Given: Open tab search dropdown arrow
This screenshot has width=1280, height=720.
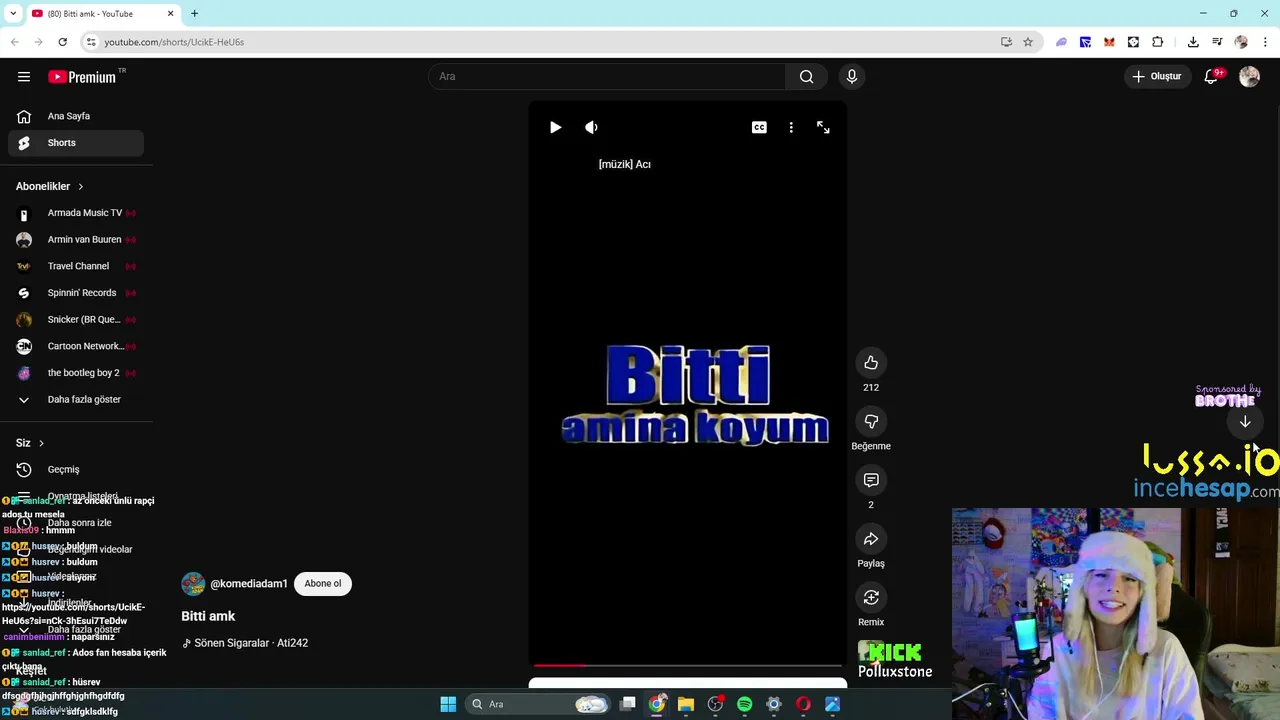Looking at the screenshot, I should [13, 13].
